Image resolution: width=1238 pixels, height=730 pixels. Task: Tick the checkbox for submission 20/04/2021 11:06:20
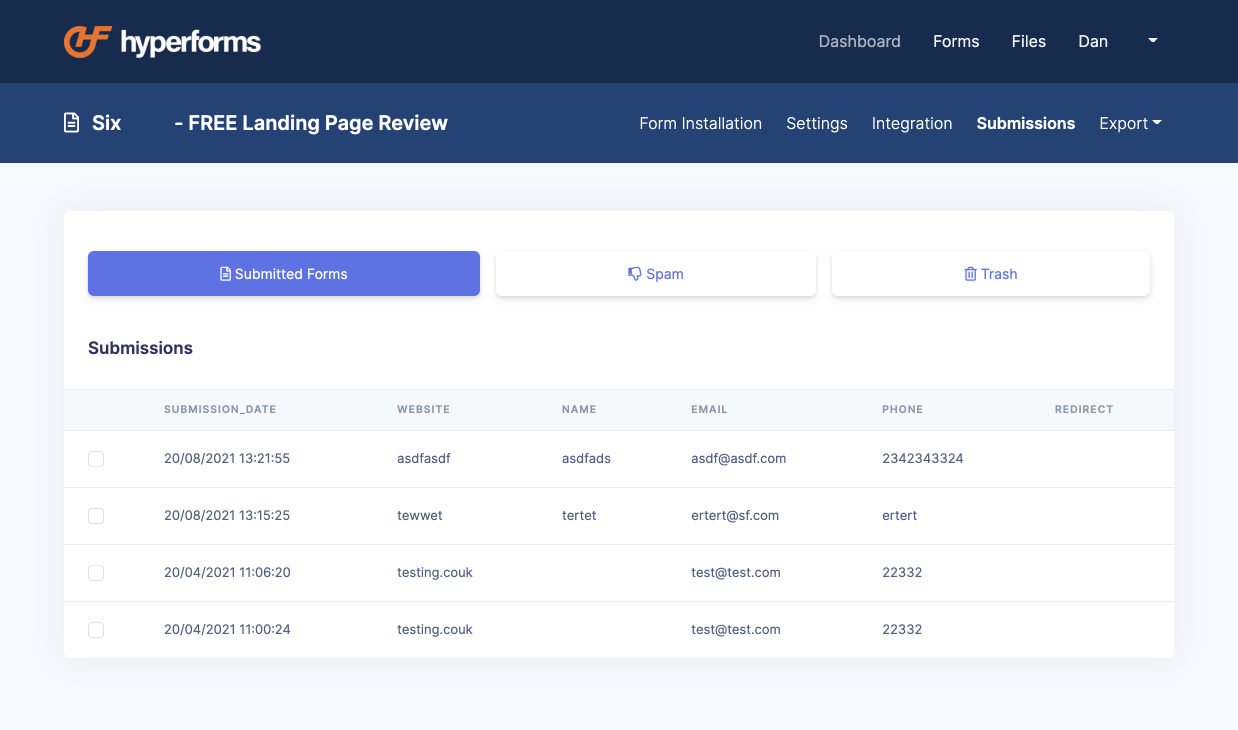pyautogui.click(x=96, y=573)
